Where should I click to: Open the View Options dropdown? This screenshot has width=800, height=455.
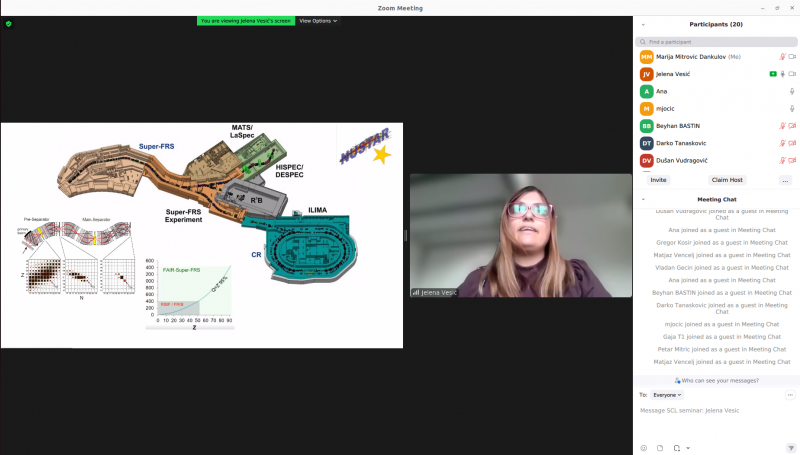[x=318, y=21]
